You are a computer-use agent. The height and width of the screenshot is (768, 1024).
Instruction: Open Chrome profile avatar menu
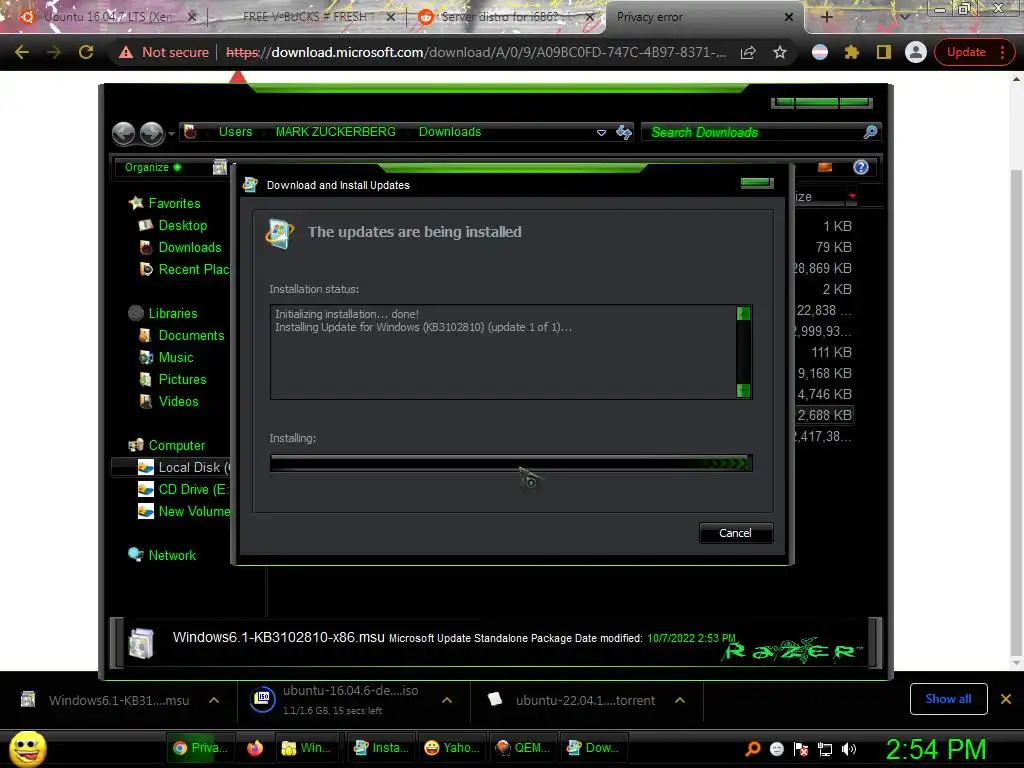point(916,52)
